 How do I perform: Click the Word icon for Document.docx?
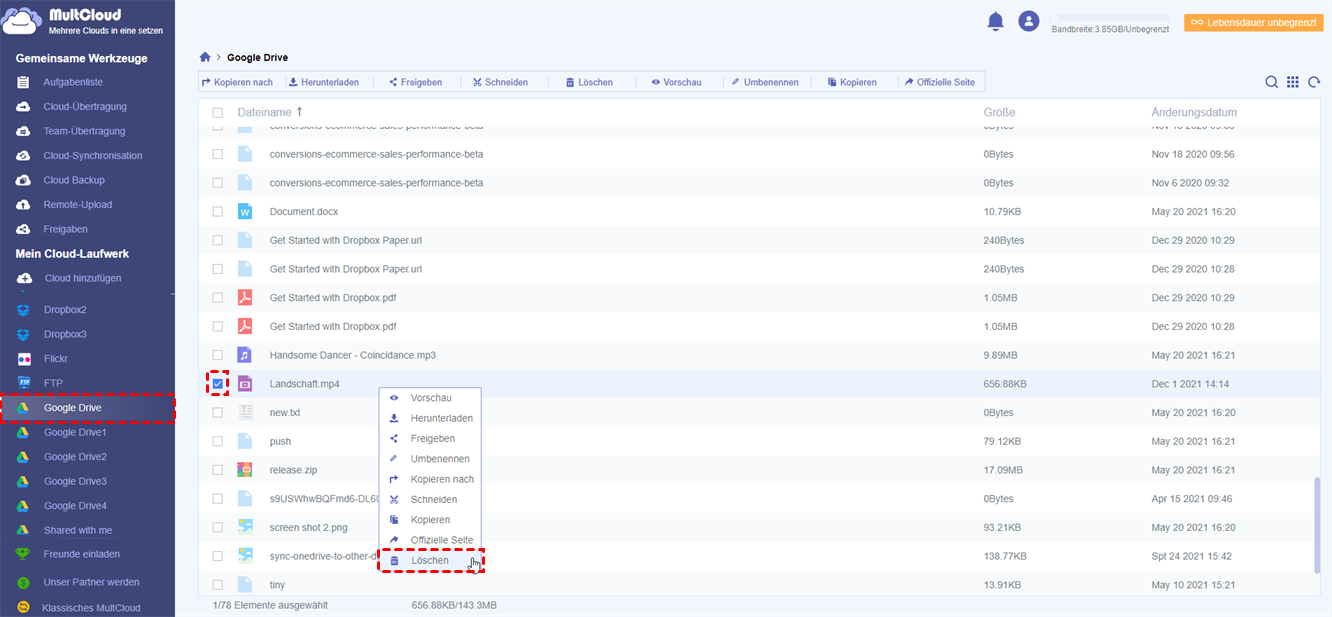point(245,212)
